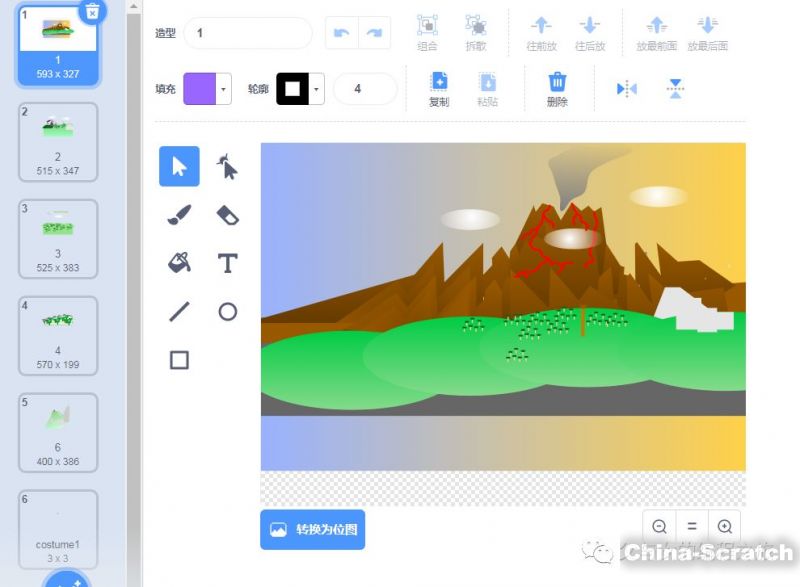This screenshot has height=587, width=800.
Task: Select the Reshape tool
Action: click(x=228, y=167)
